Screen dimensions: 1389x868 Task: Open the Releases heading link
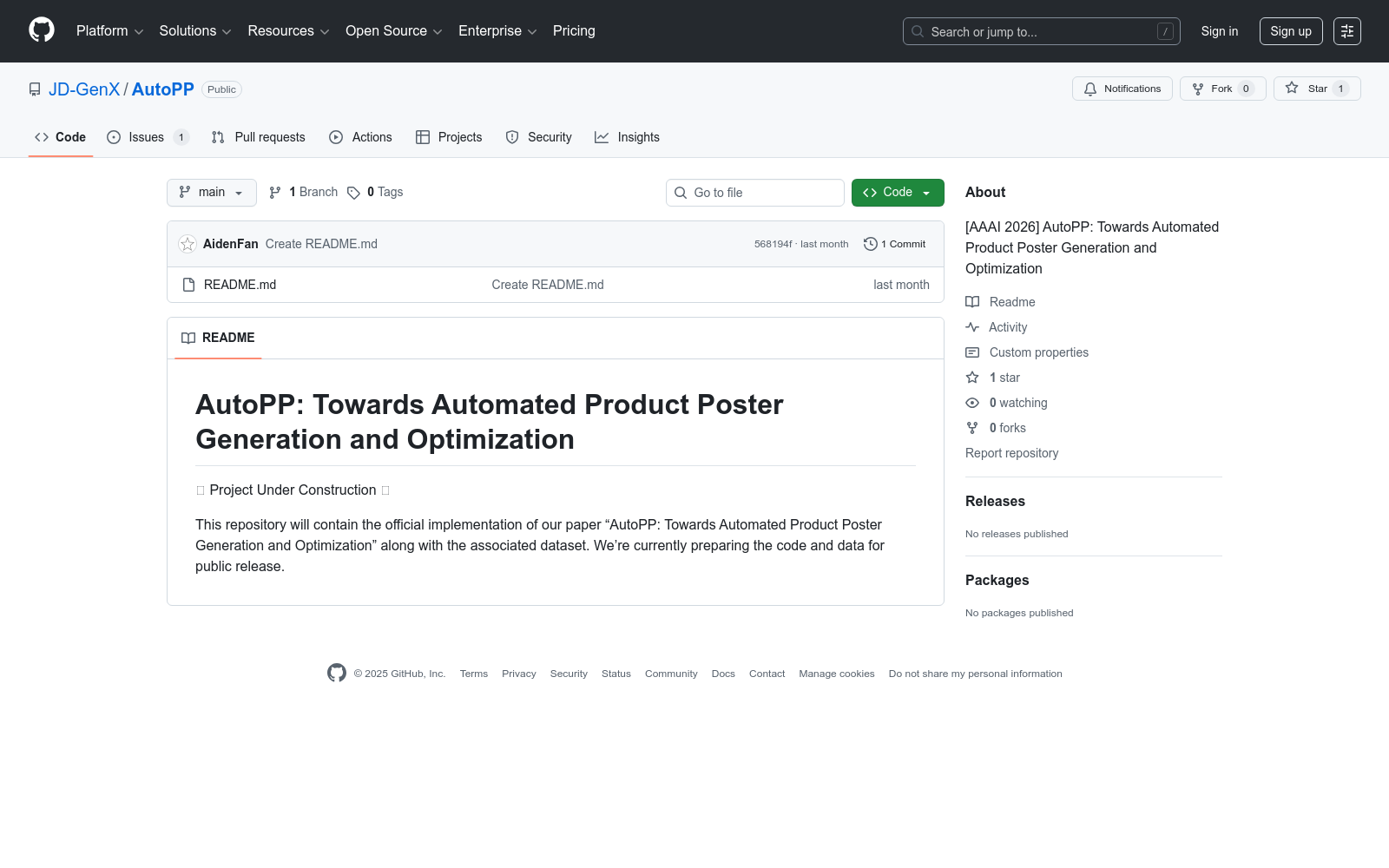995,501
